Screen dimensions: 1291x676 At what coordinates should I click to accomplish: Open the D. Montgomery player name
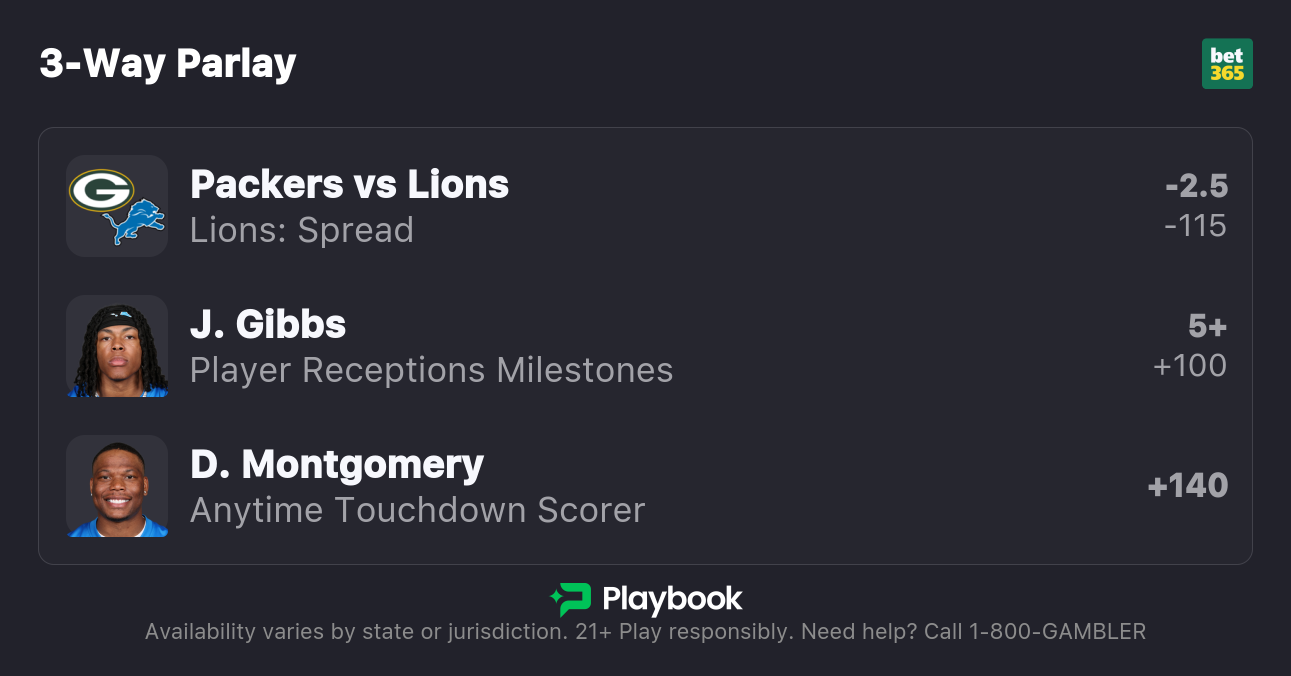coord(337,464)
